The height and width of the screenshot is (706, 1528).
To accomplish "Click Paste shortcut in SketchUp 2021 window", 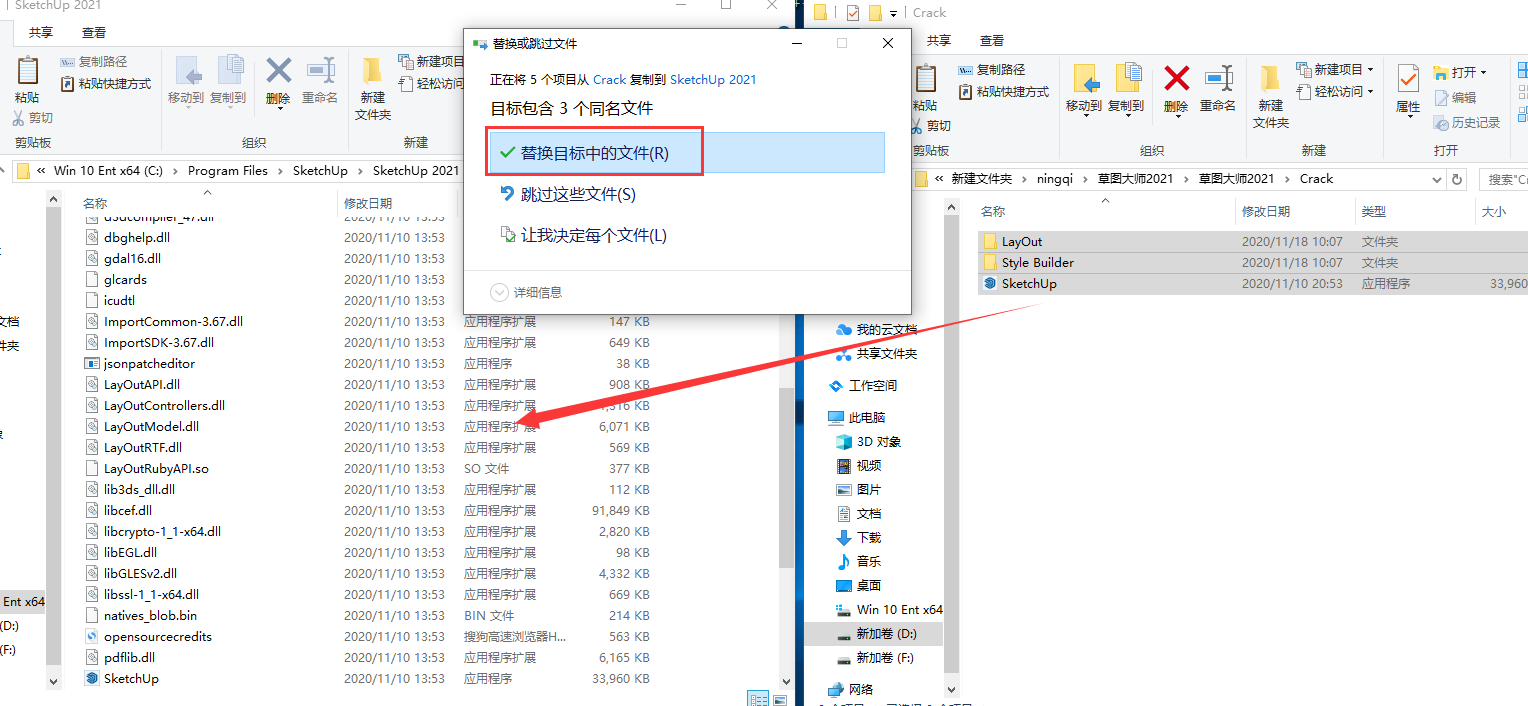I will point(106,84).
